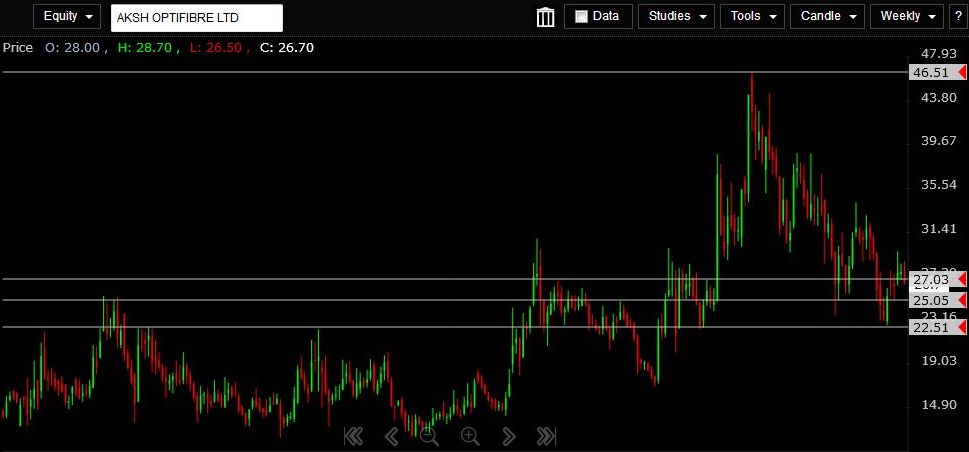Screen dimensions: 969x452
Task: Open the Tools menu
Action: click(x=751, y=17)
